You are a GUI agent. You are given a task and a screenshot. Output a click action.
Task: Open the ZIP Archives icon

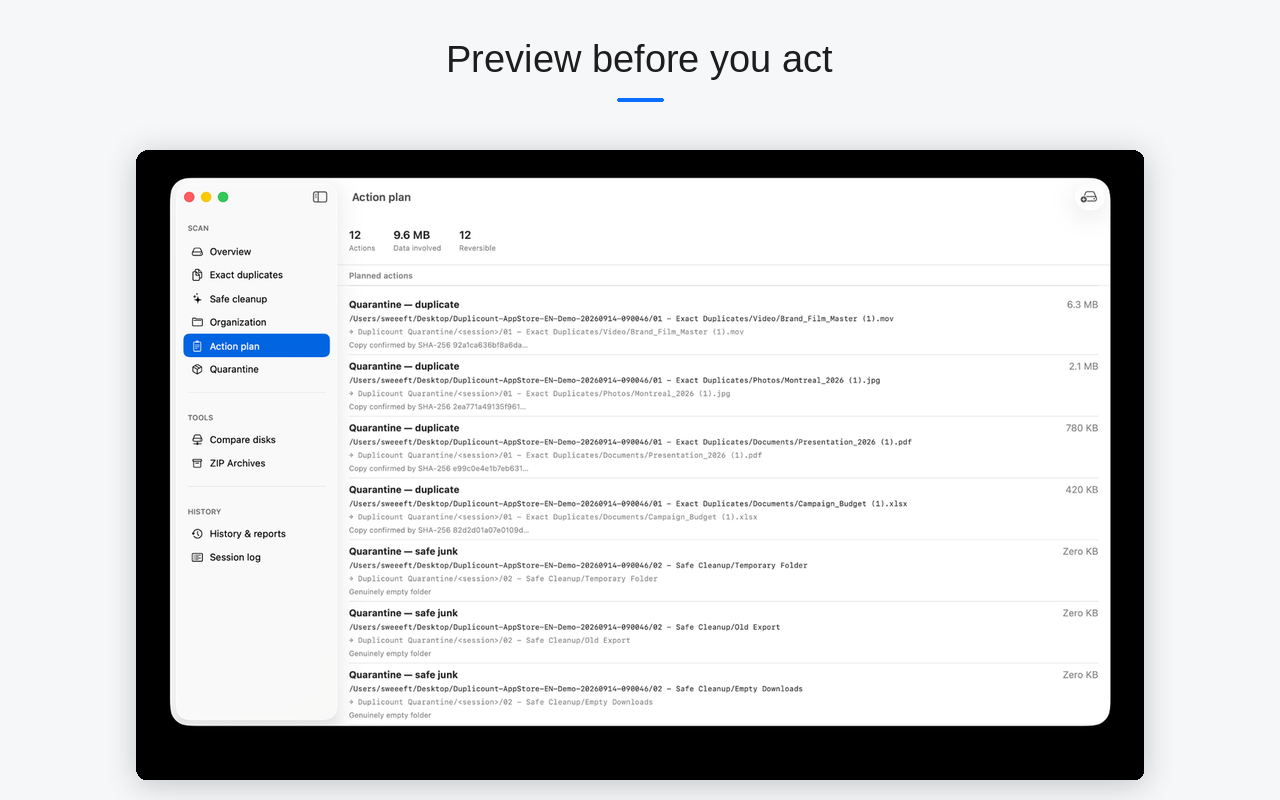(197, 463)
